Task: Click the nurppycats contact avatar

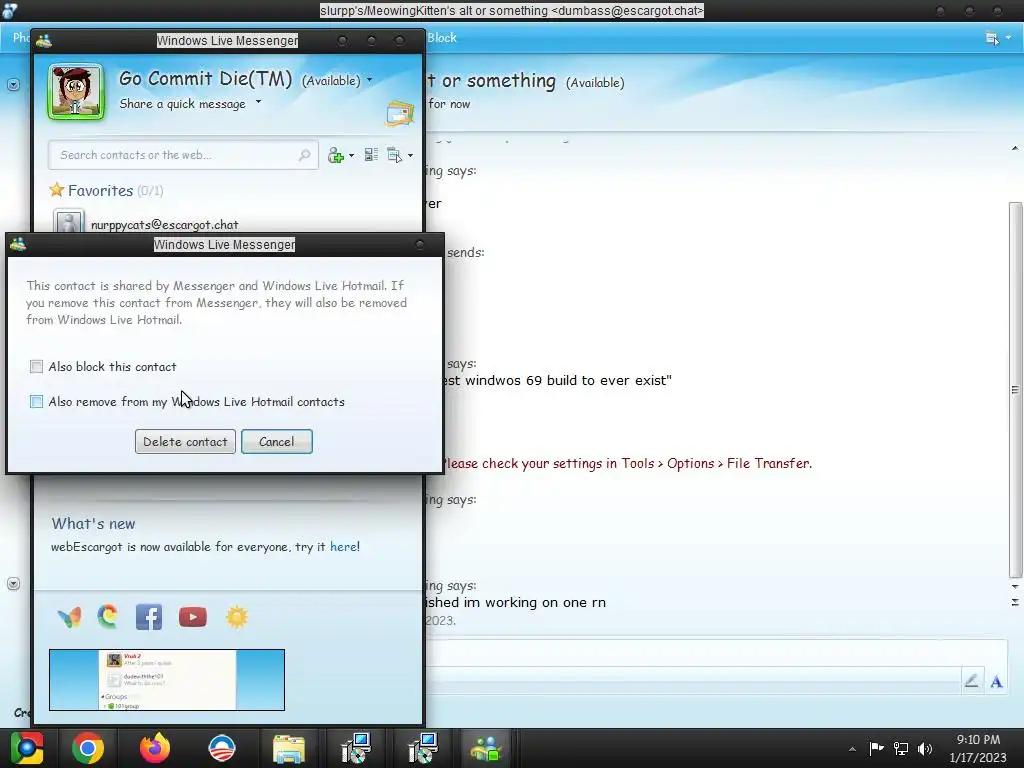Action: point(69,221)
